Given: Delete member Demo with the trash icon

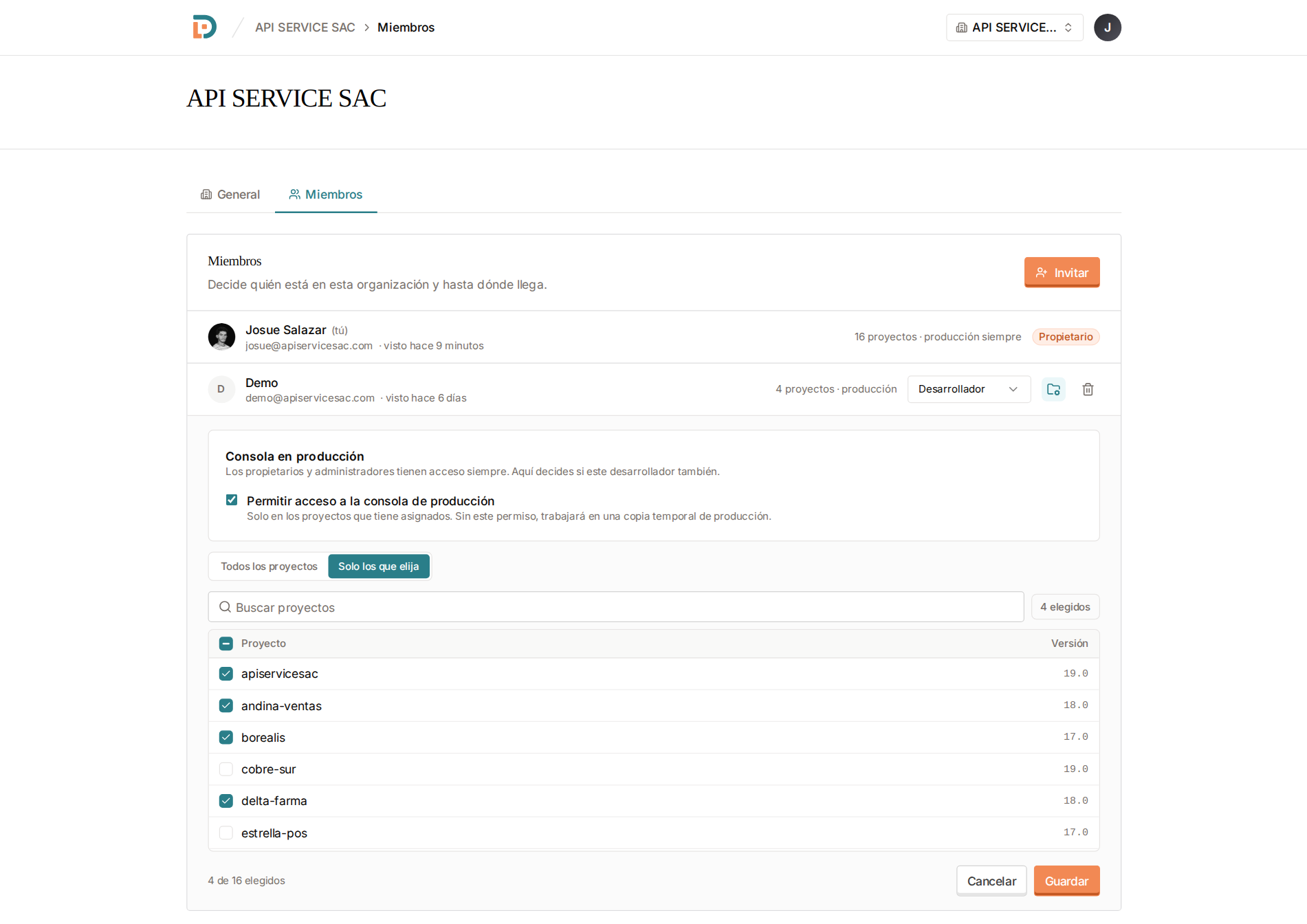Looking at the screenshot, I should click(1088, 389).
